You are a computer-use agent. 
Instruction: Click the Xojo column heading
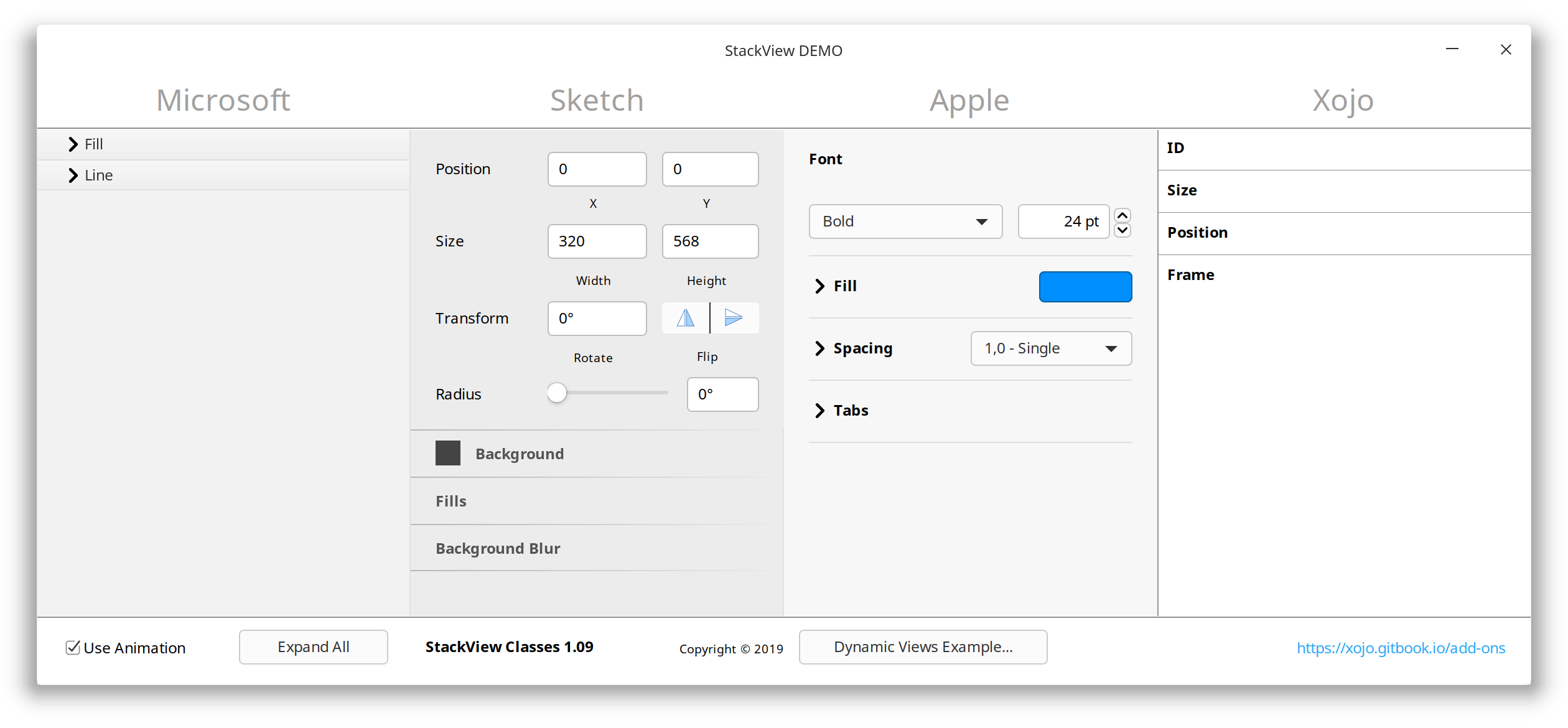point(1343,101)
